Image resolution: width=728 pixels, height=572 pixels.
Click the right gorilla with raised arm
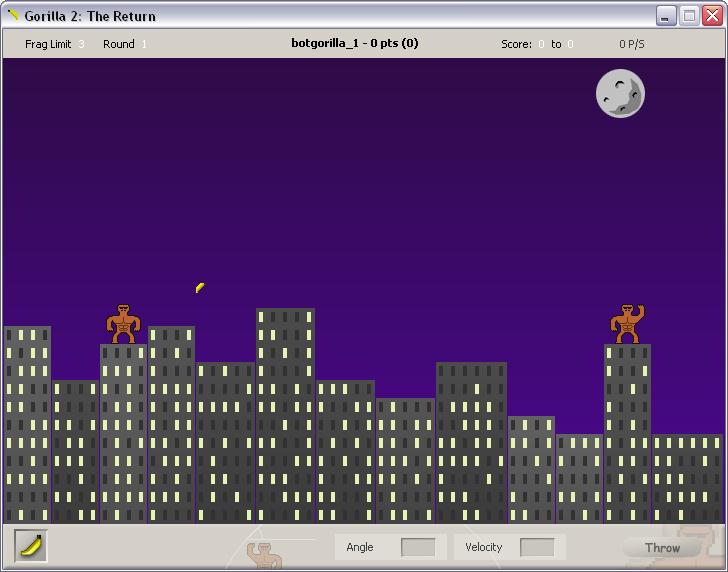[x=627, y=324]
